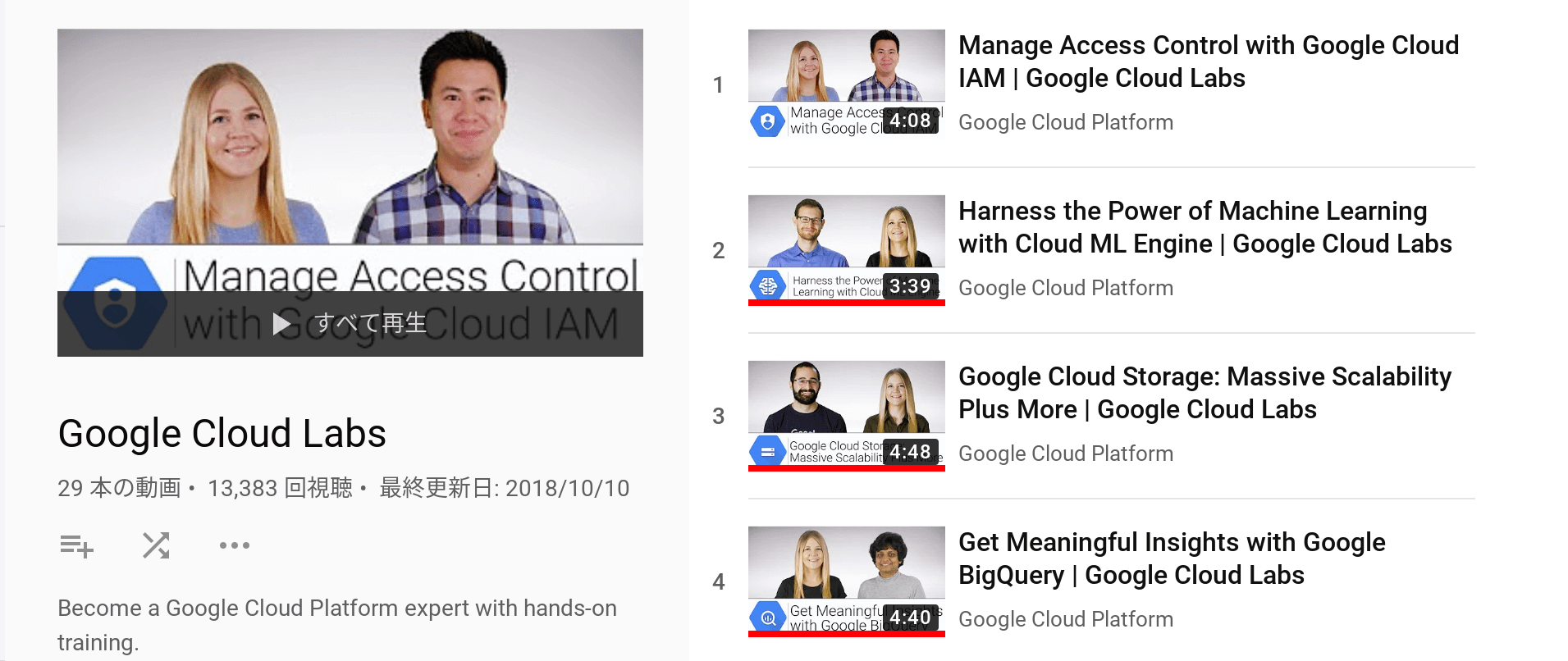Visit Google Cloud Platform channel under video 3

coord(1066,454)
